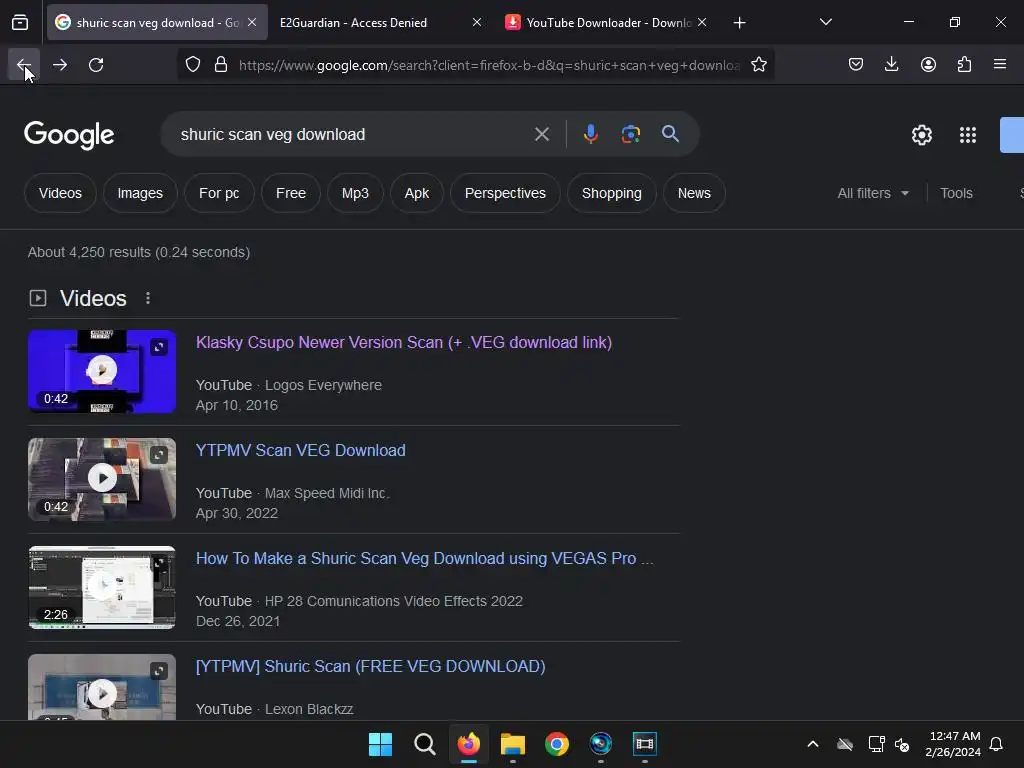Start voice search with microphone
This screenshot has width=1024, height=768.
point(590,135)
